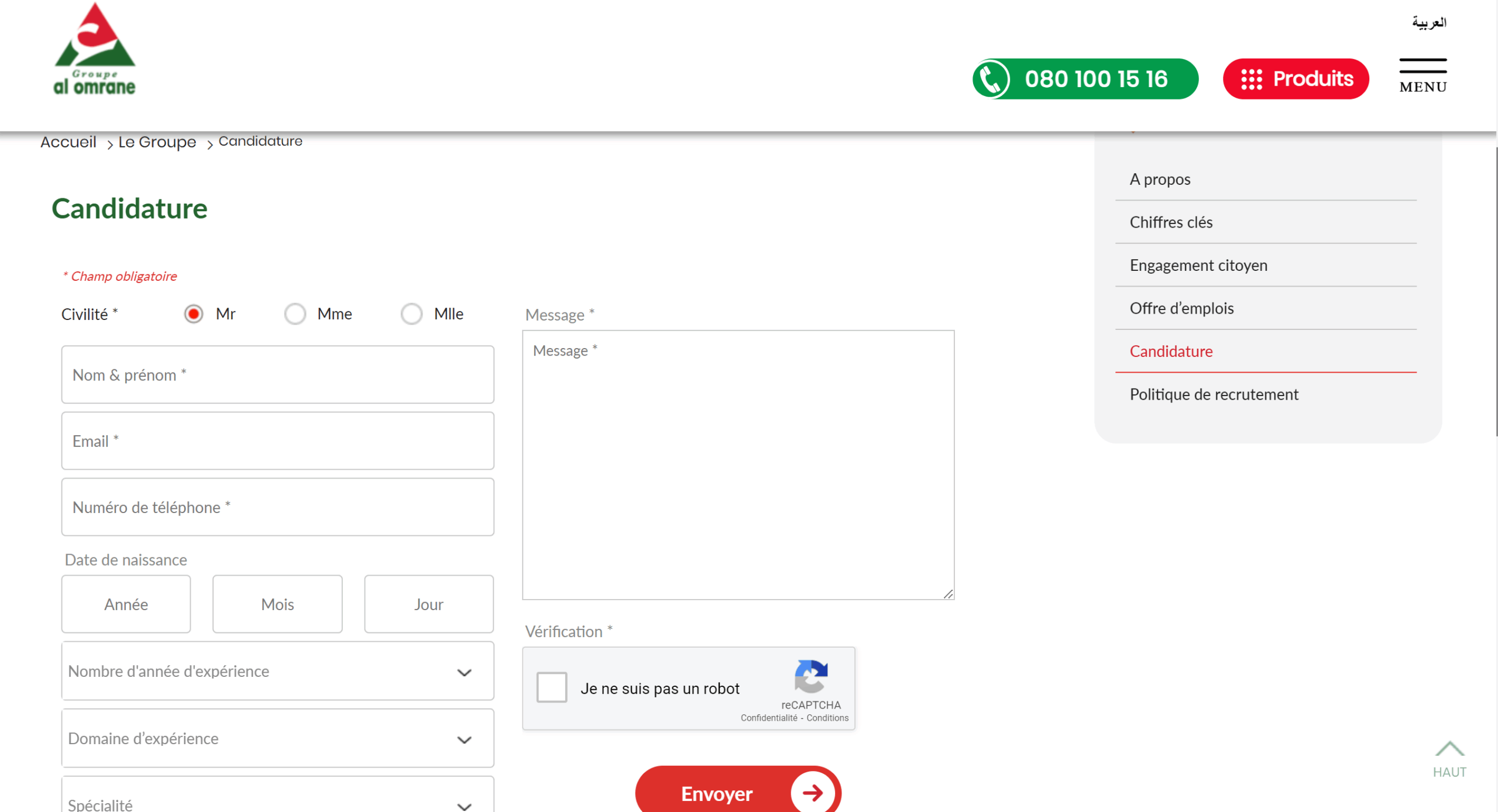Click the Groupe Al Omrane logo

tap(94, 49)
